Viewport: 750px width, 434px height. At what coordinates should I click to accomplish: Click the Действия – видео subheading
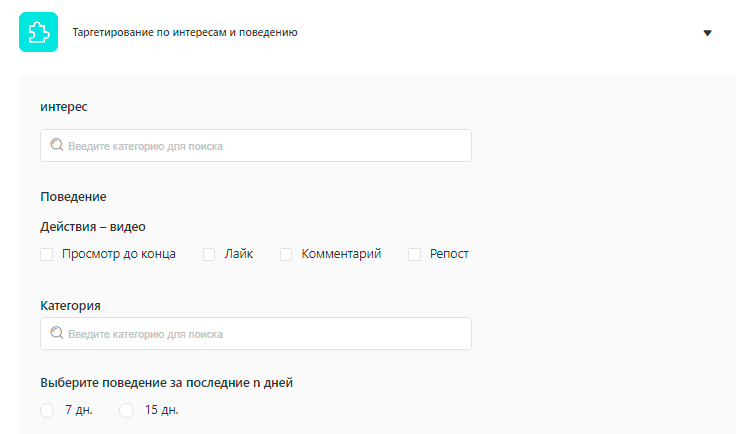[93, 227]
